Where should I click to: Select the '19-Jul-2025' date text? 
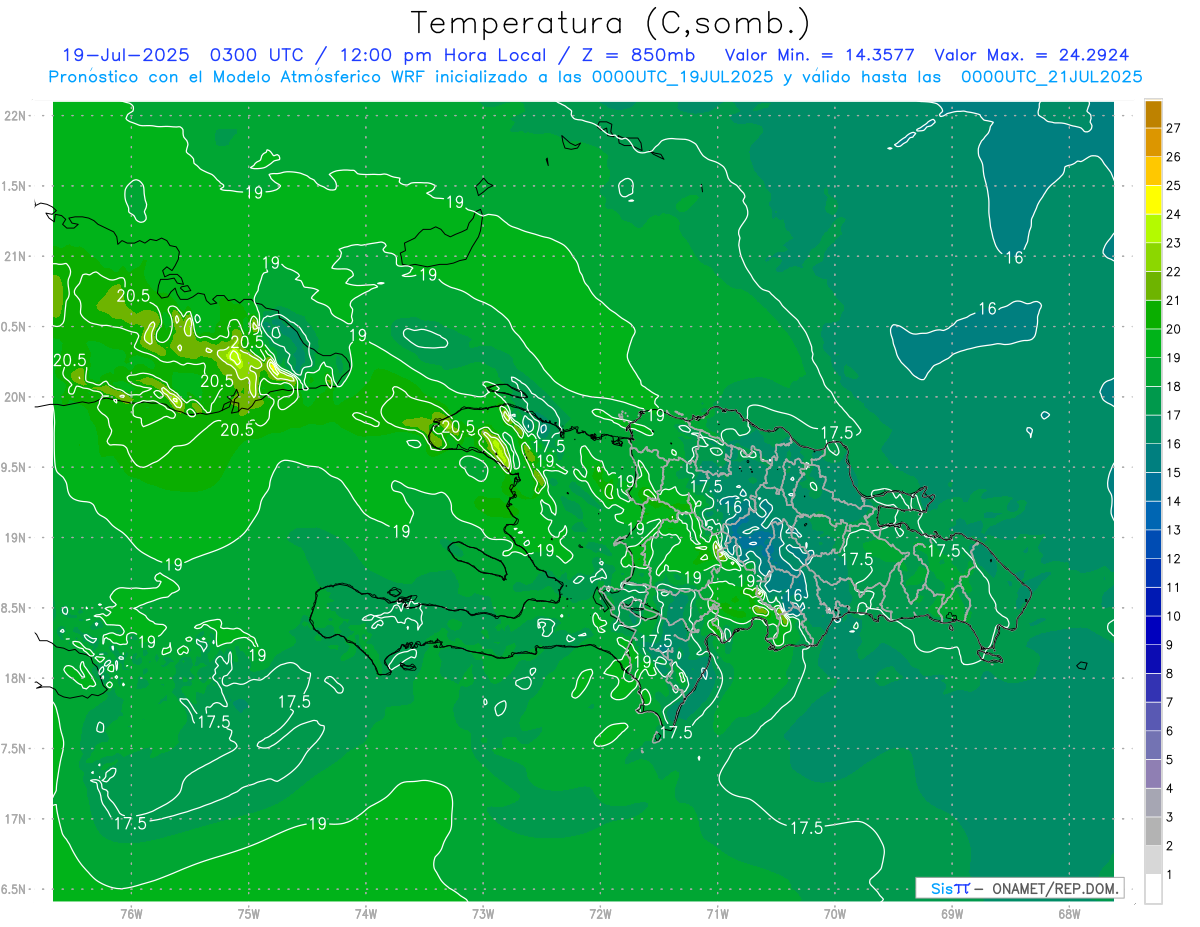(x=125, y=55)
